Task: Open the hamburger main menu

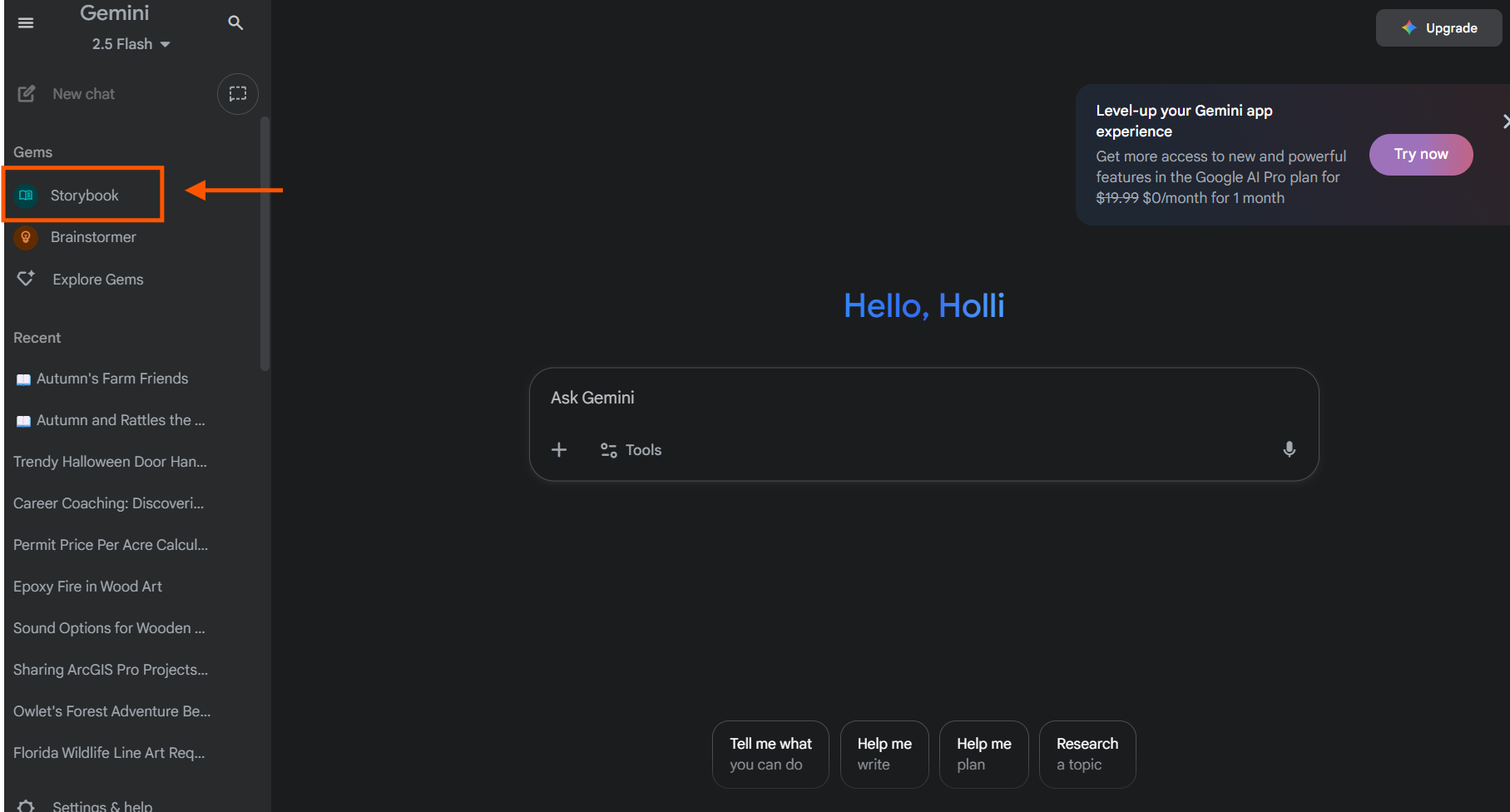Action: (x=26, y=22)
